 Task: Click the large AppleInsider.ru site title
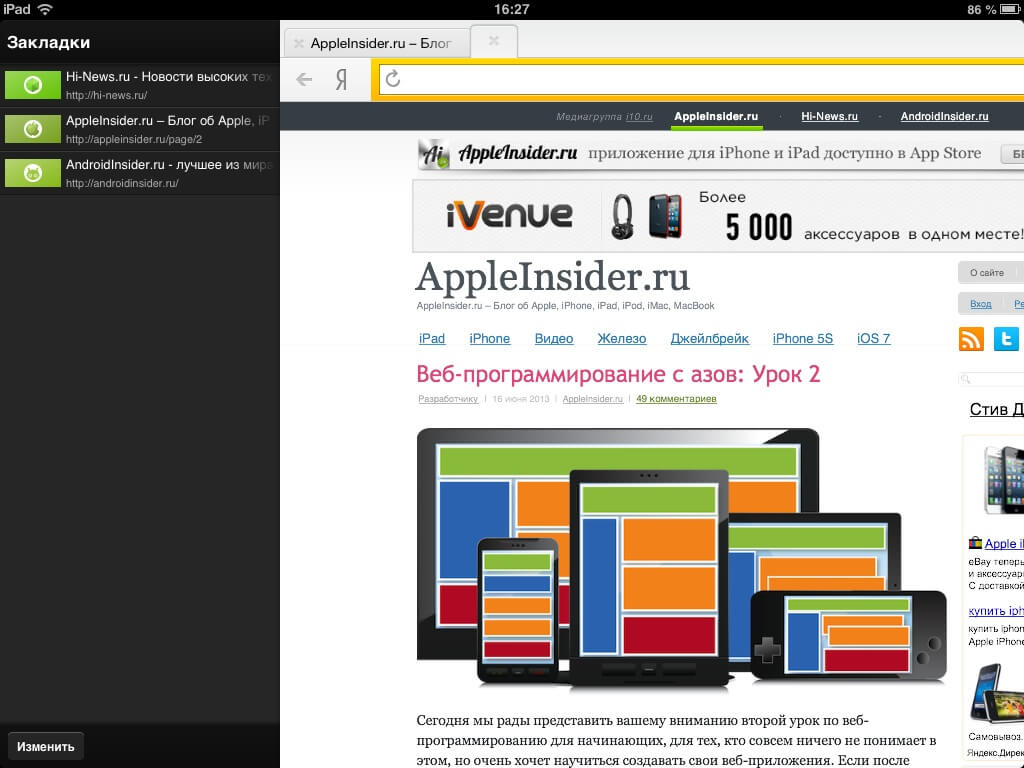point(552,277)
